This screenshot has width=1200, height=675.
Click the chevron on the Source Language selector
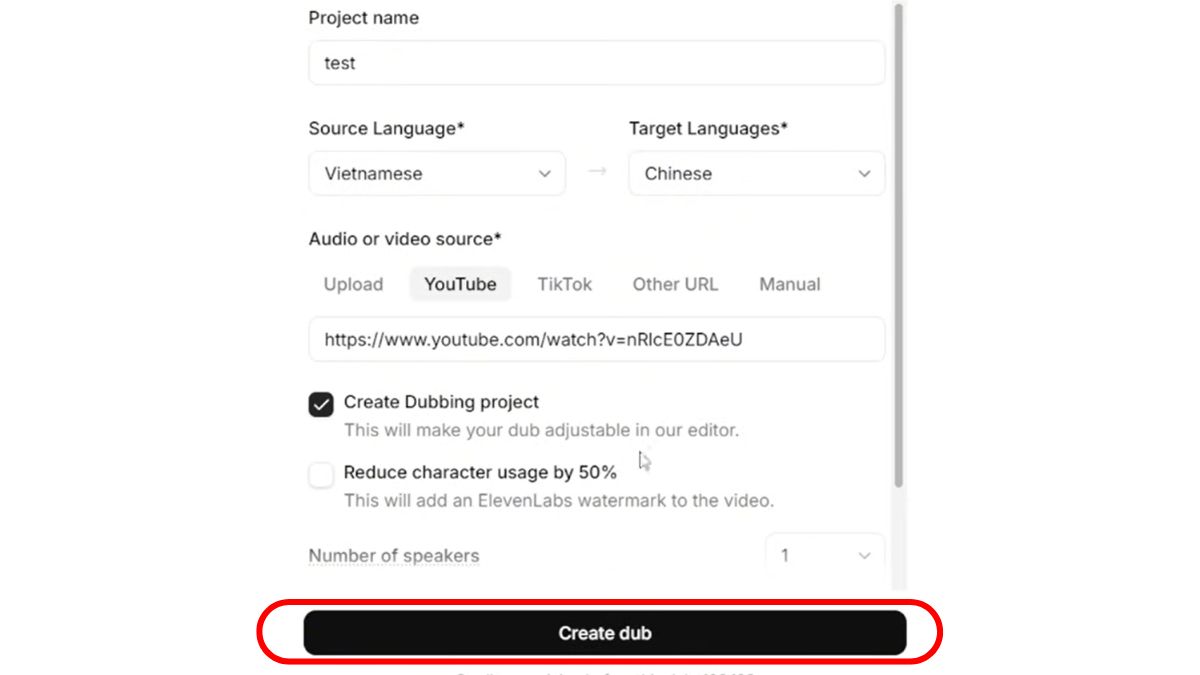click(546, 173)
